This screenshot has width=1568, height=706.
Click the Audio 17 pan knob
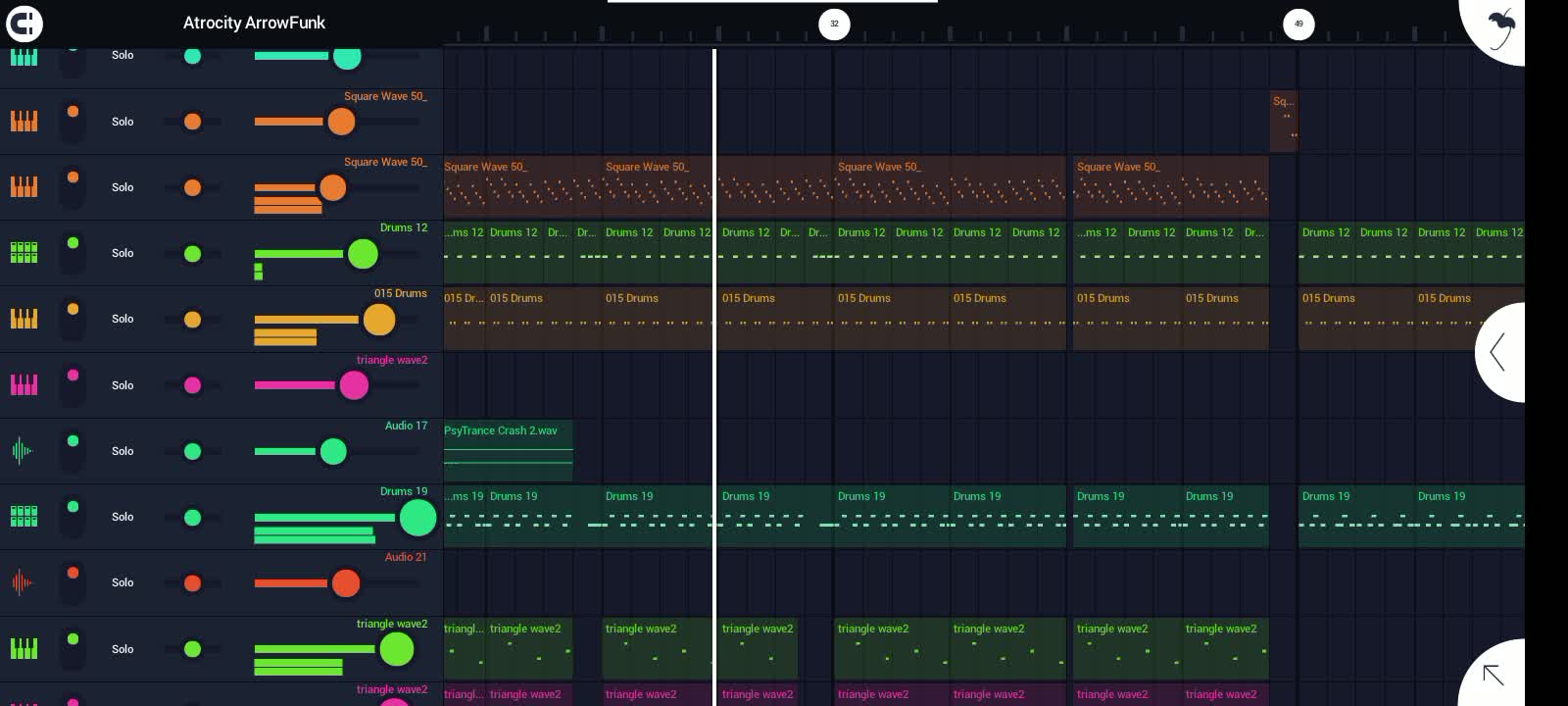pyautogui.click(x=192, y=451)
